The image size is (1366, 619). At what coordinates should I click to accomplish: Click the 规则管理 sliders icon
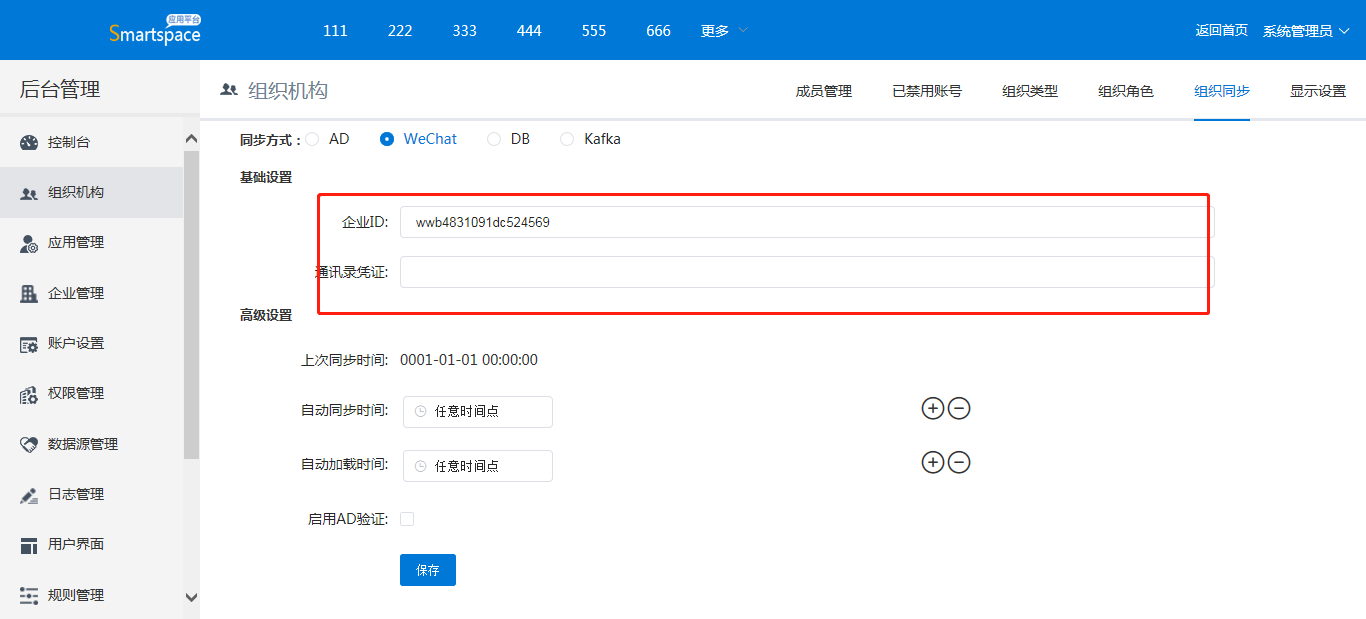29,596
